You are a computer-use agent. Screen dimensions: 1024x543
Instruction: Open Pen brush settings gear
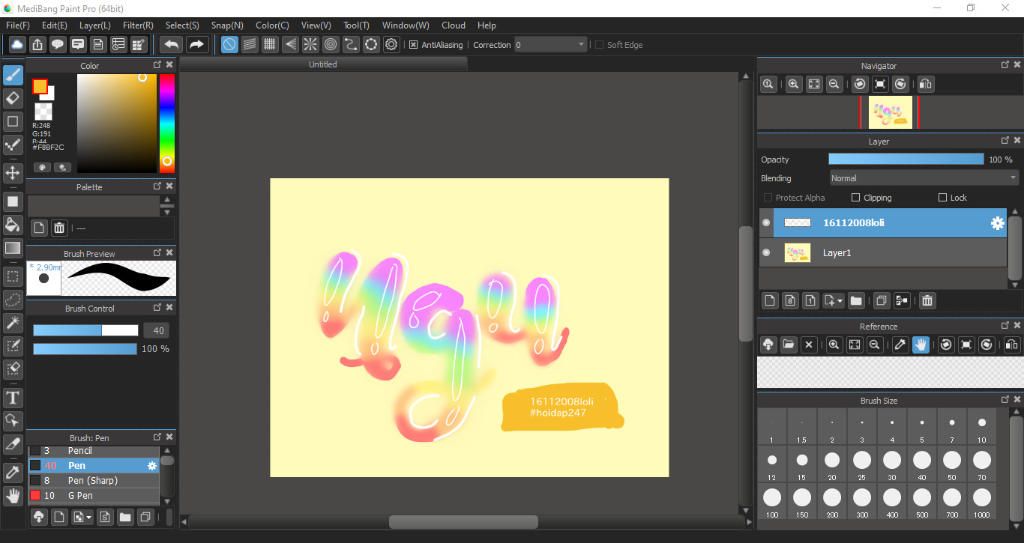(x=152, y=466)
